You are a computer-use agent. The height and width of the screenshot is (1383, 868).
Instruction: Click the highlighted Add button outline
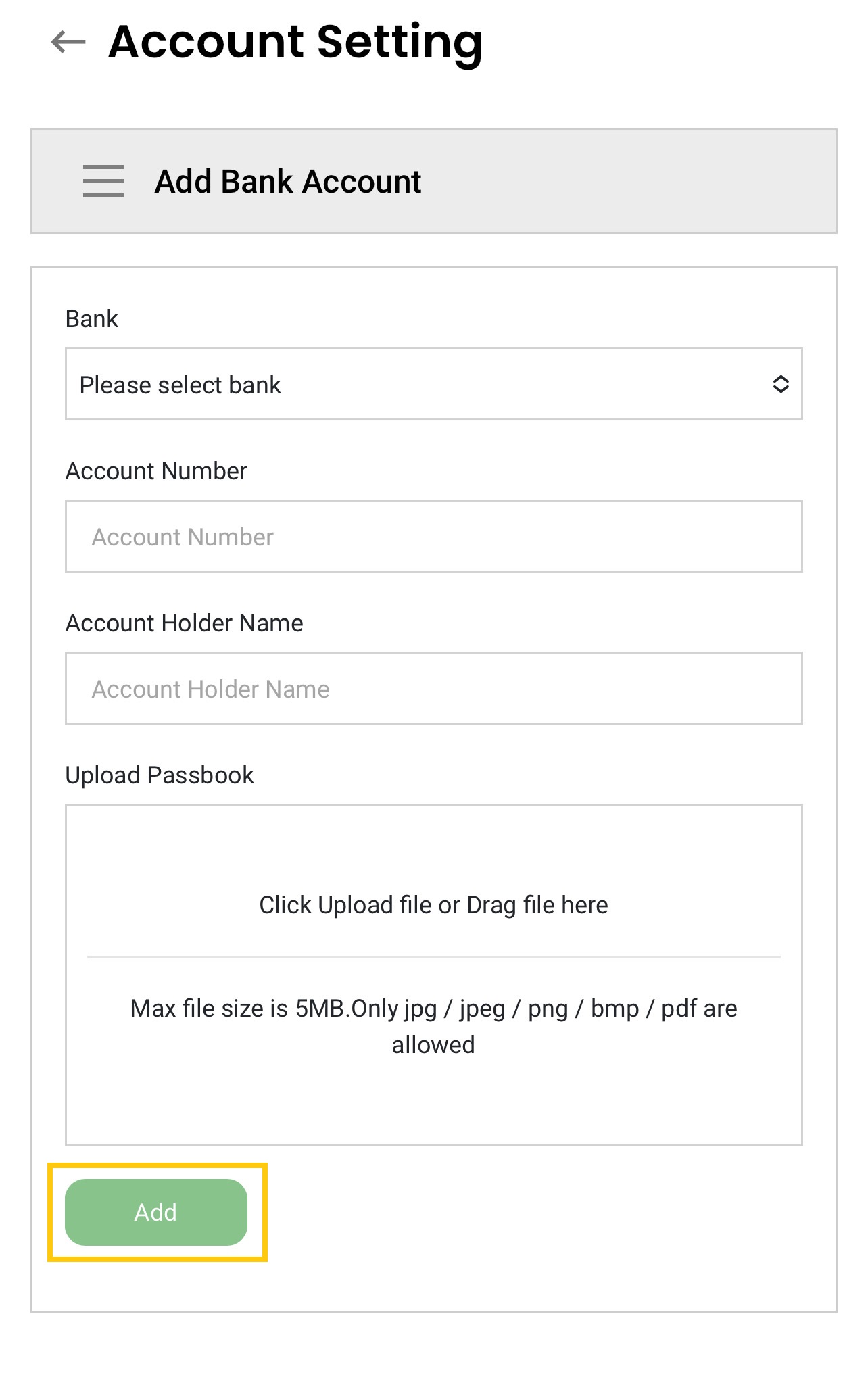click(155, 1212)
